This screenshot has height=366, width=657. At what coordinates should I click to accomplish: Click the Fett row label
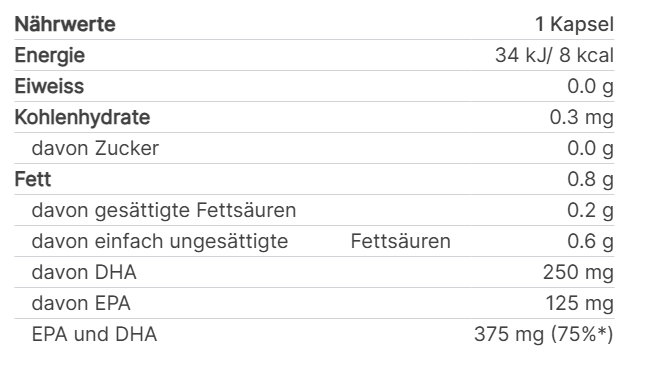[x=33, y=179]
